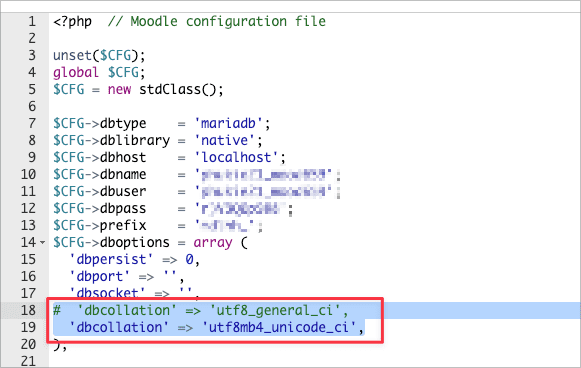Click the dbname property on line 10

[x=123, y=175]
